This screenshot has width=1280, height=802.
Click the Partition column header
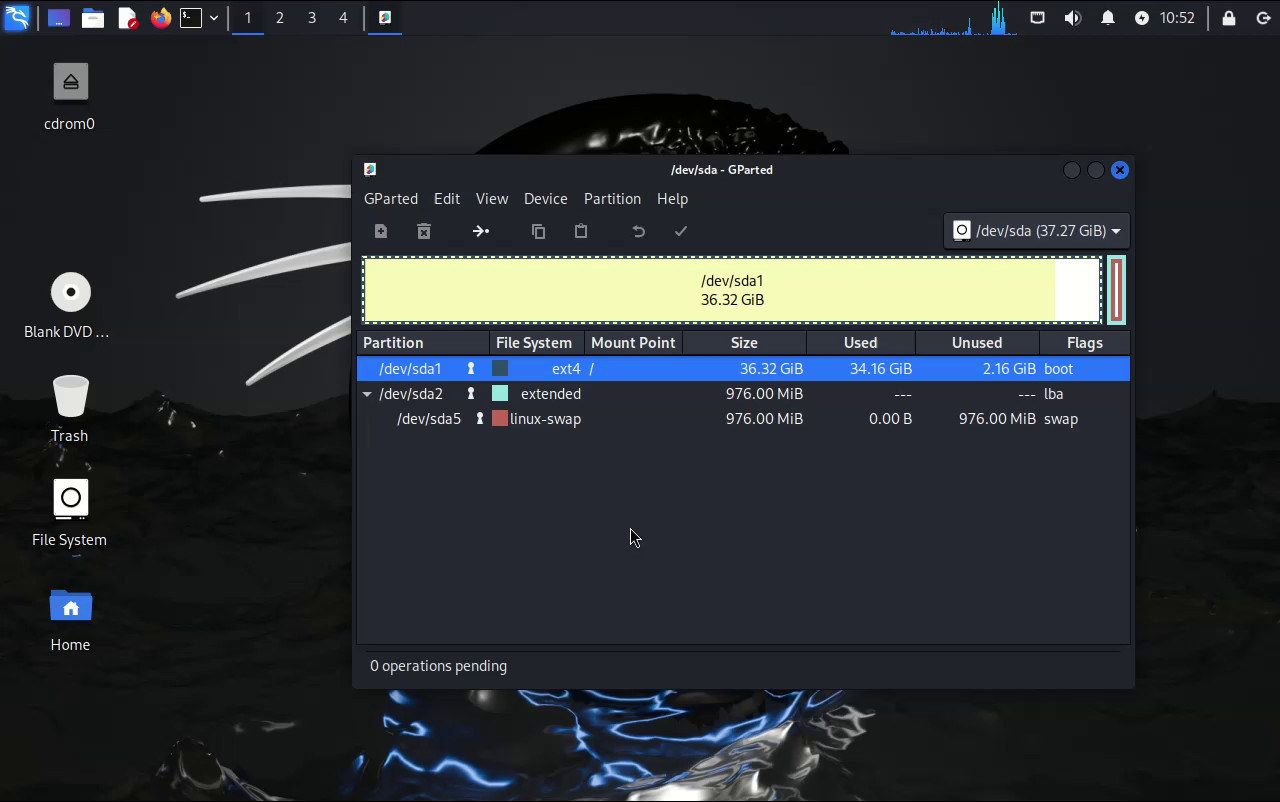point(423,342)
